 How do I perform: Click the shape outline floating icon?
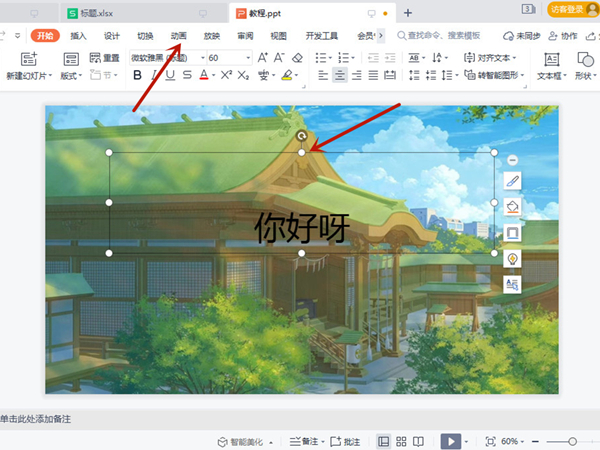click(513, 232)
